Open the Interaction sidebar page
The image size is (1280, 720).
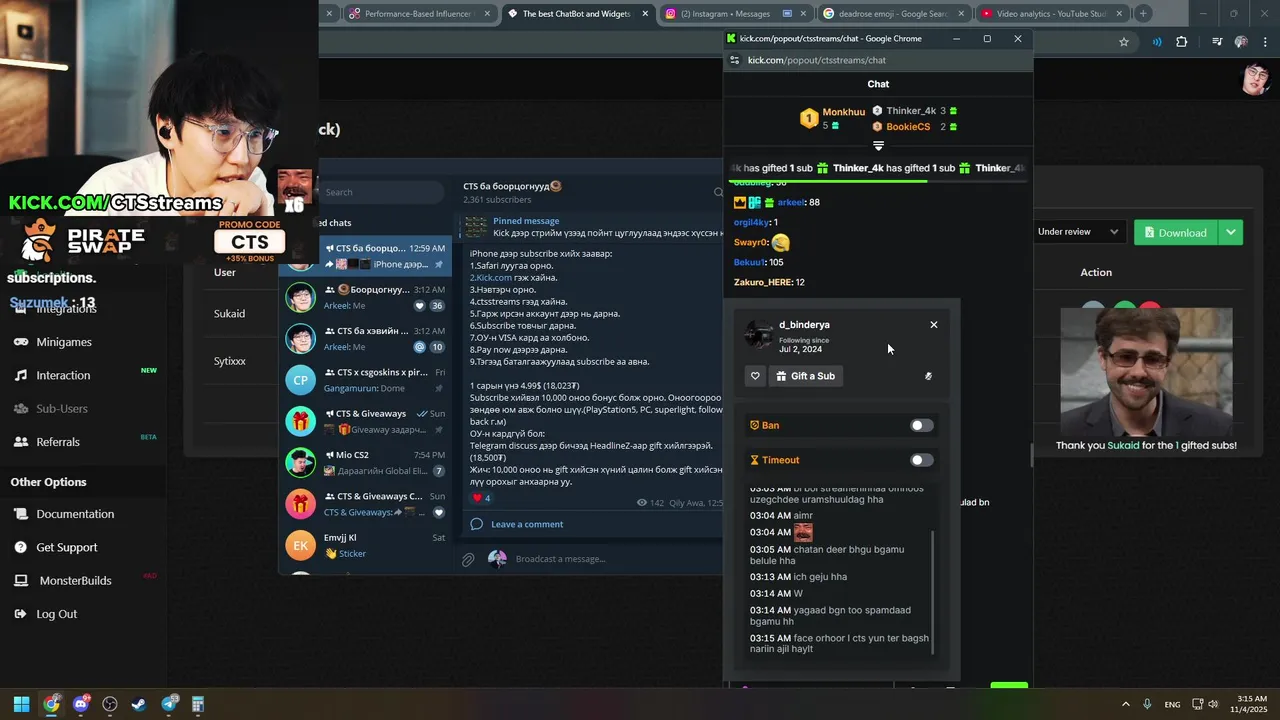point(63,375)
